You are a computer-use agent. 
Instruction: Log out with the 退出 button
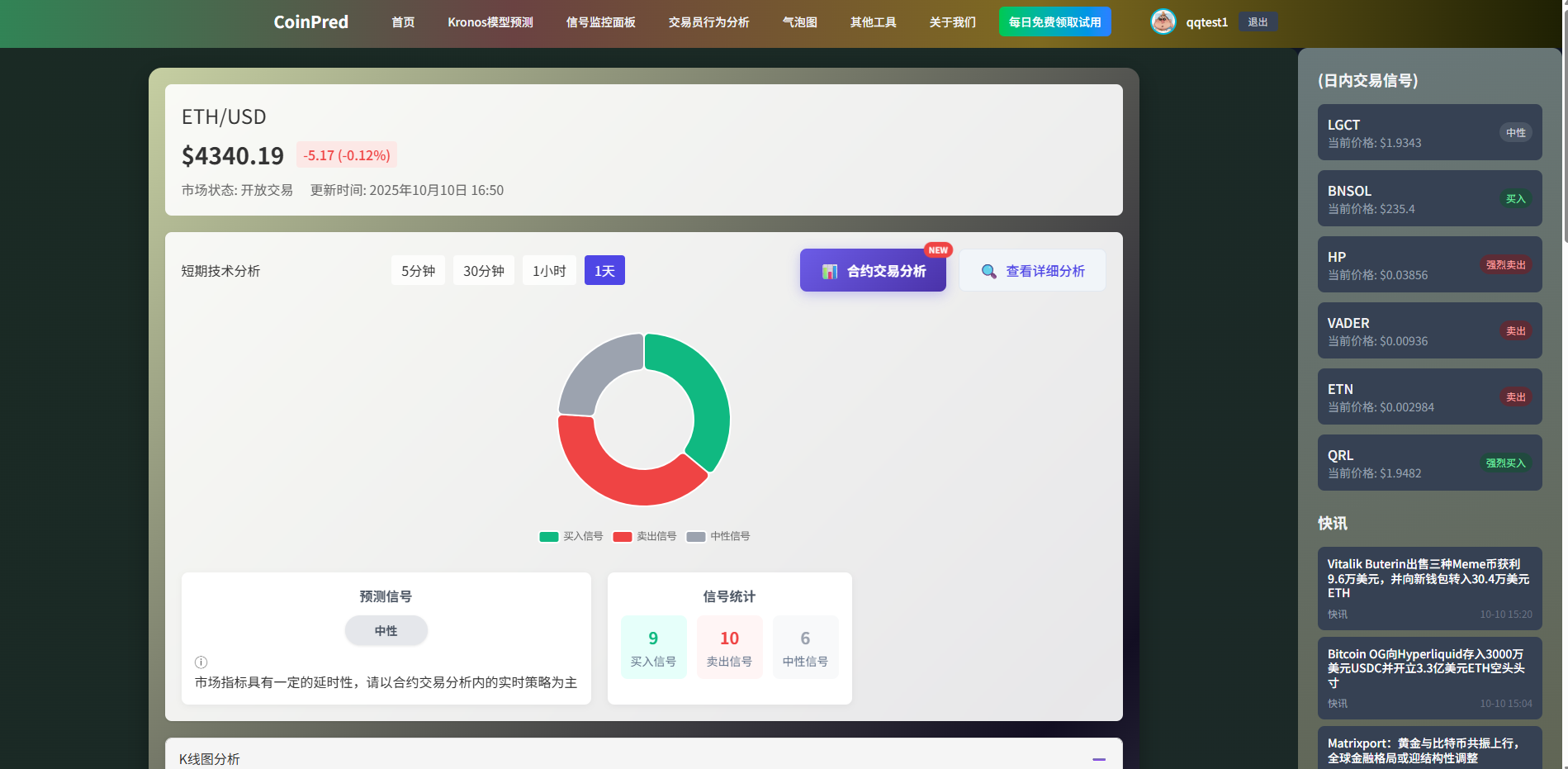1258,22
